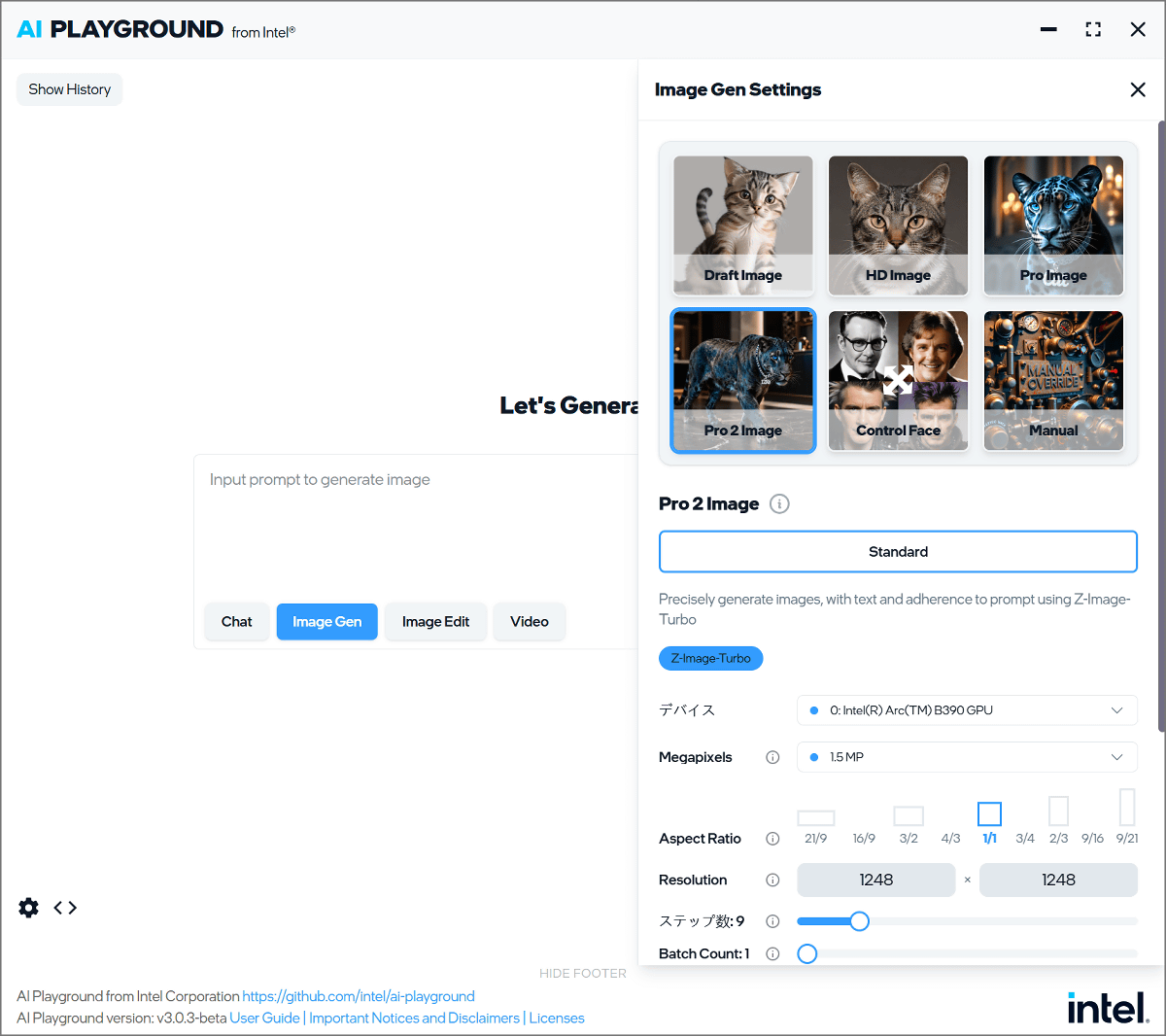Click the Z-Image-Turbo model tag

[711, 659]
